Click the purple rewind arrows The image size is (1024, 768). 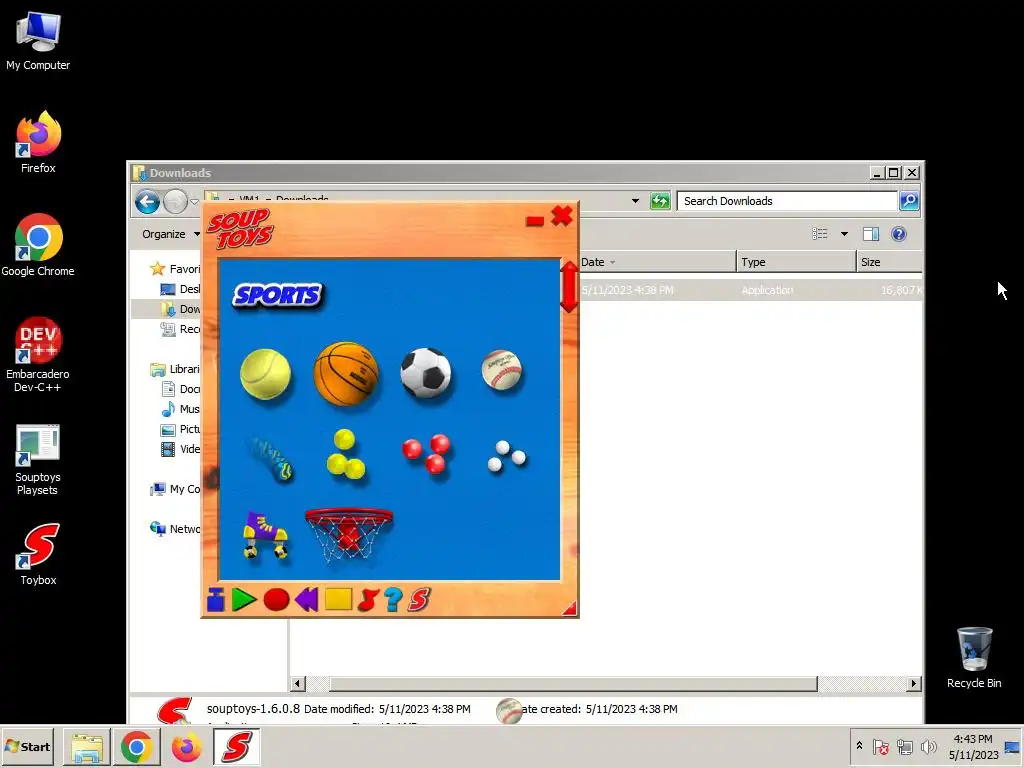306,600
